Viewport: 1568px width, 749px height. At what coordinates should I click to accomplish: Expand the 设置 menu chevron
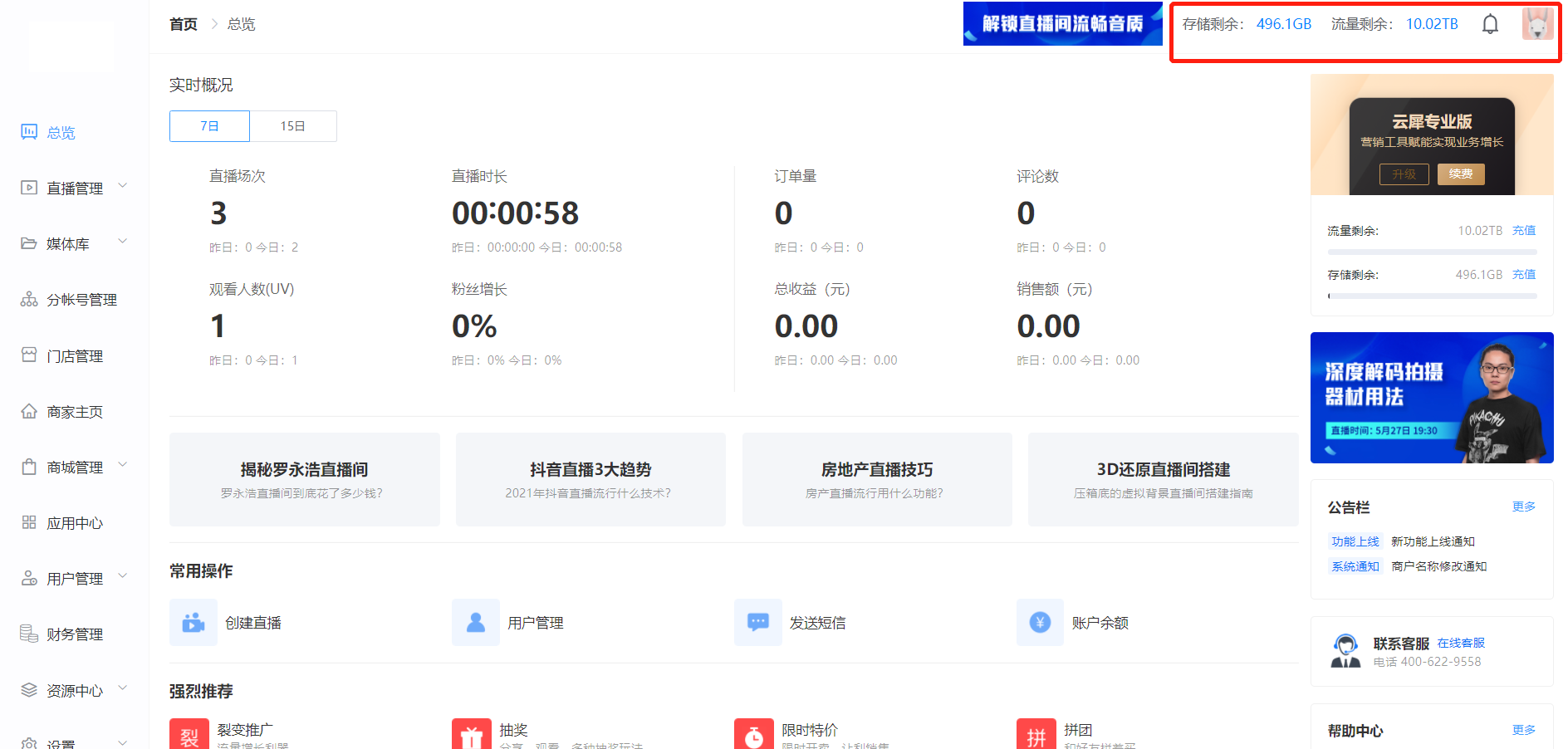click(x=123, y=742)
